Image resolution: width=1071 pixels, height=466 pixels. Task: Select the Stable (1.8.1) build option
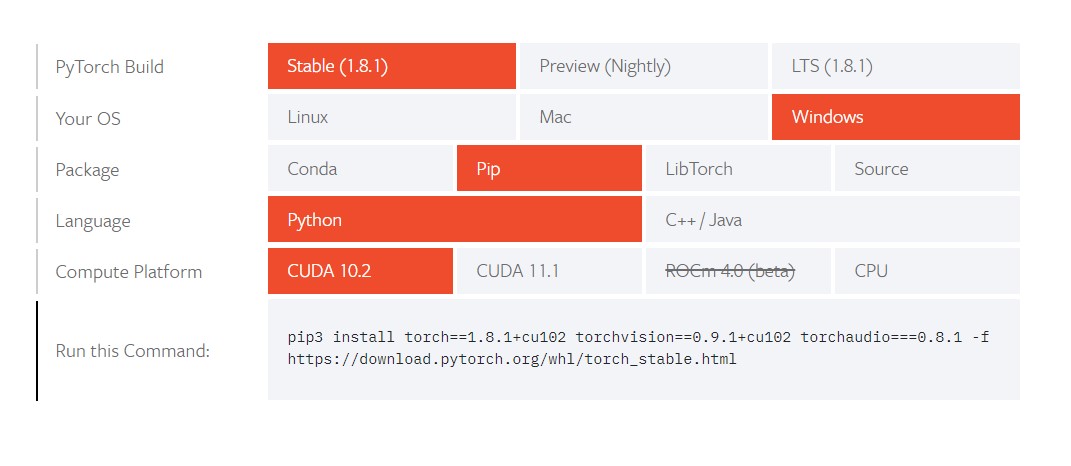tap(391, 66)
